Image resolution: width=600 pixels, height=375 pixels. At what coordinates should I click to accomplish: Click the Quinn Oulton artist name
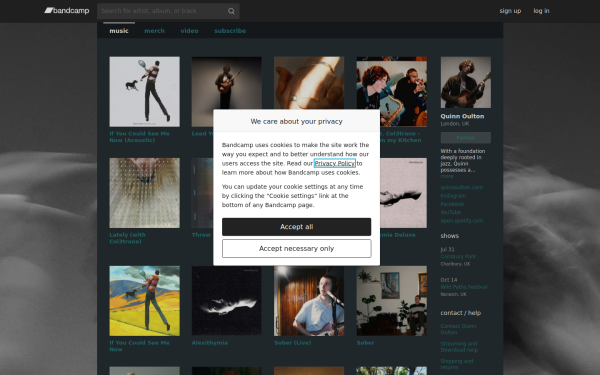click(x=462, y=116)
